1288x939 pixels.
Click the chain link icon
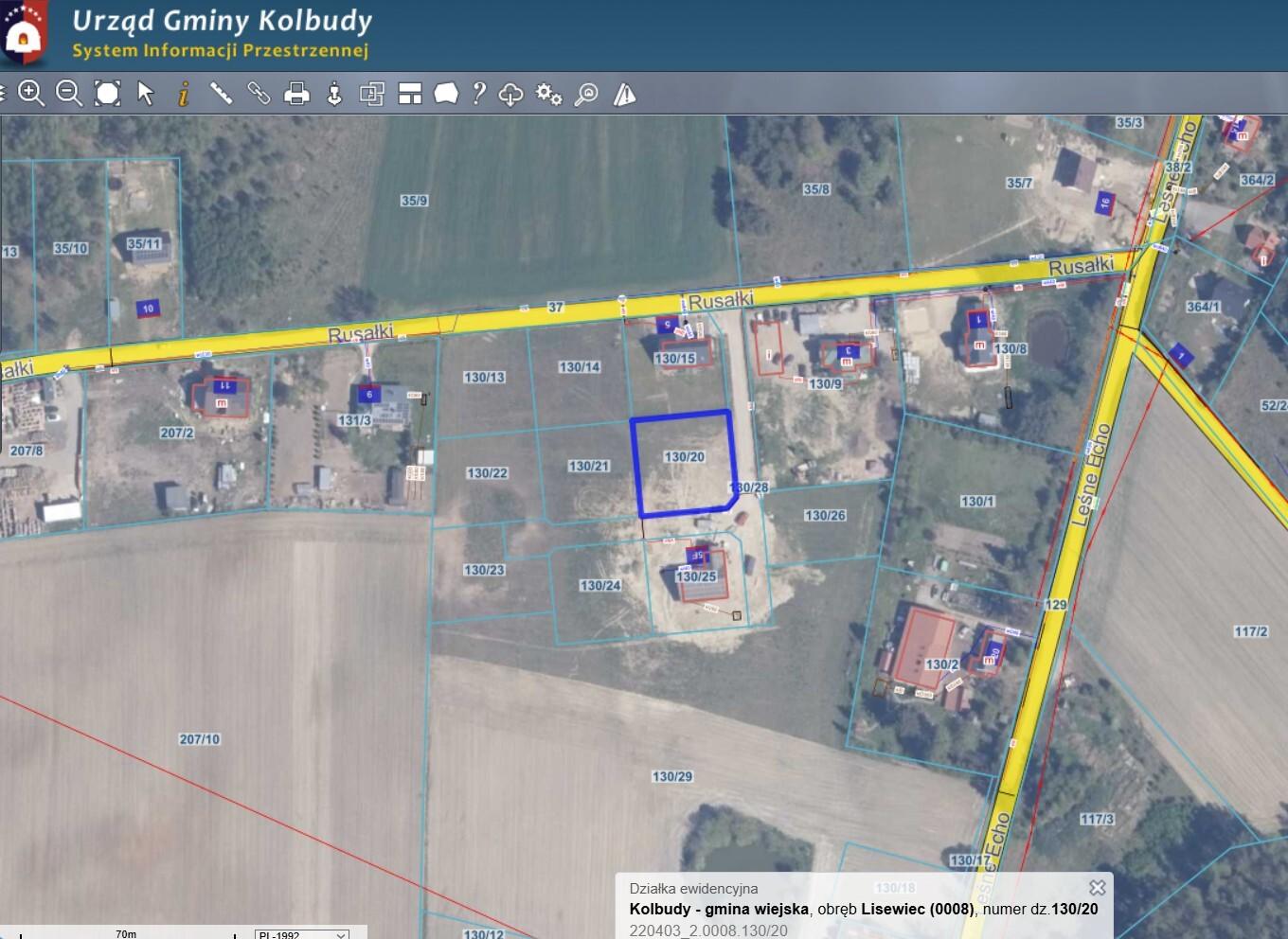(259, 93)
